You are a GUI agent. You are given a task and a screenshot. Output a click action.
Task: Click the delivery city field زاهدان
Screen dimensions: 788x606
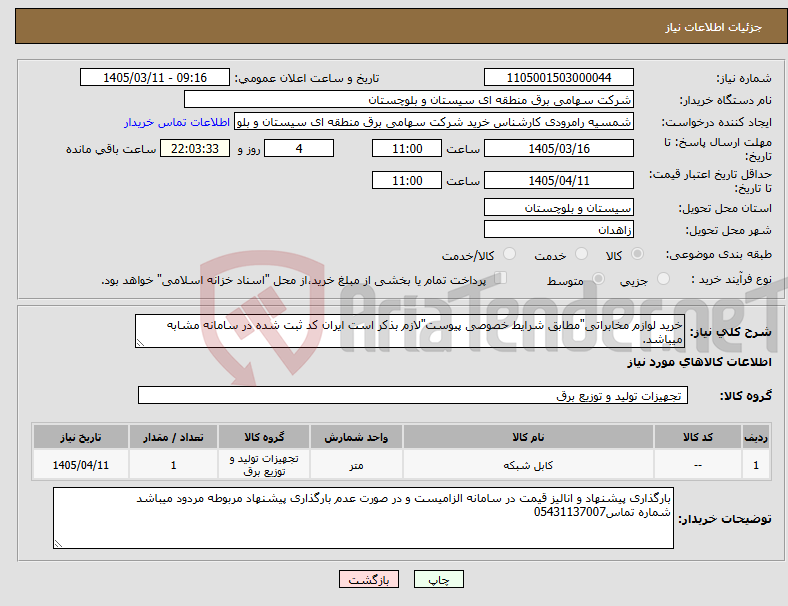(559, 230)
